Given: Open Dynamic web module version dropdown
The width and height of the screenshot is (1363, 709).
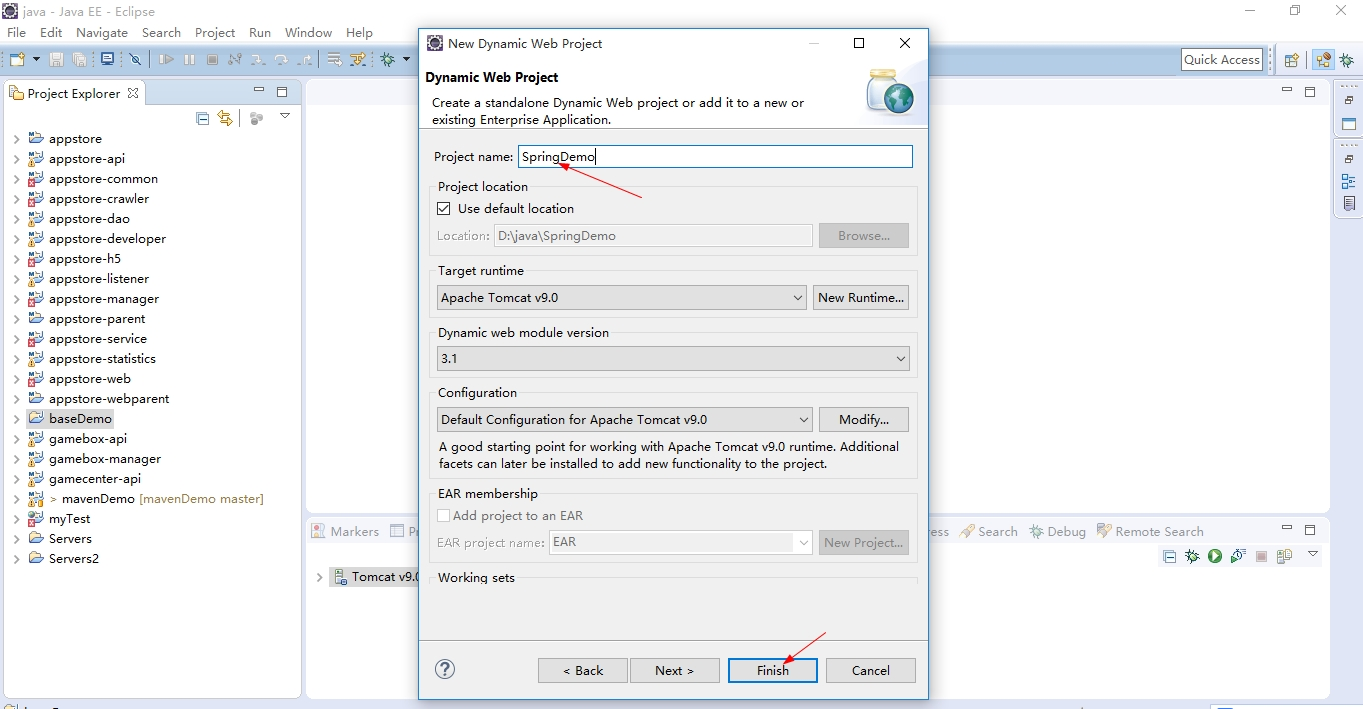Looking at the screenshot, I should coord(674,358).
